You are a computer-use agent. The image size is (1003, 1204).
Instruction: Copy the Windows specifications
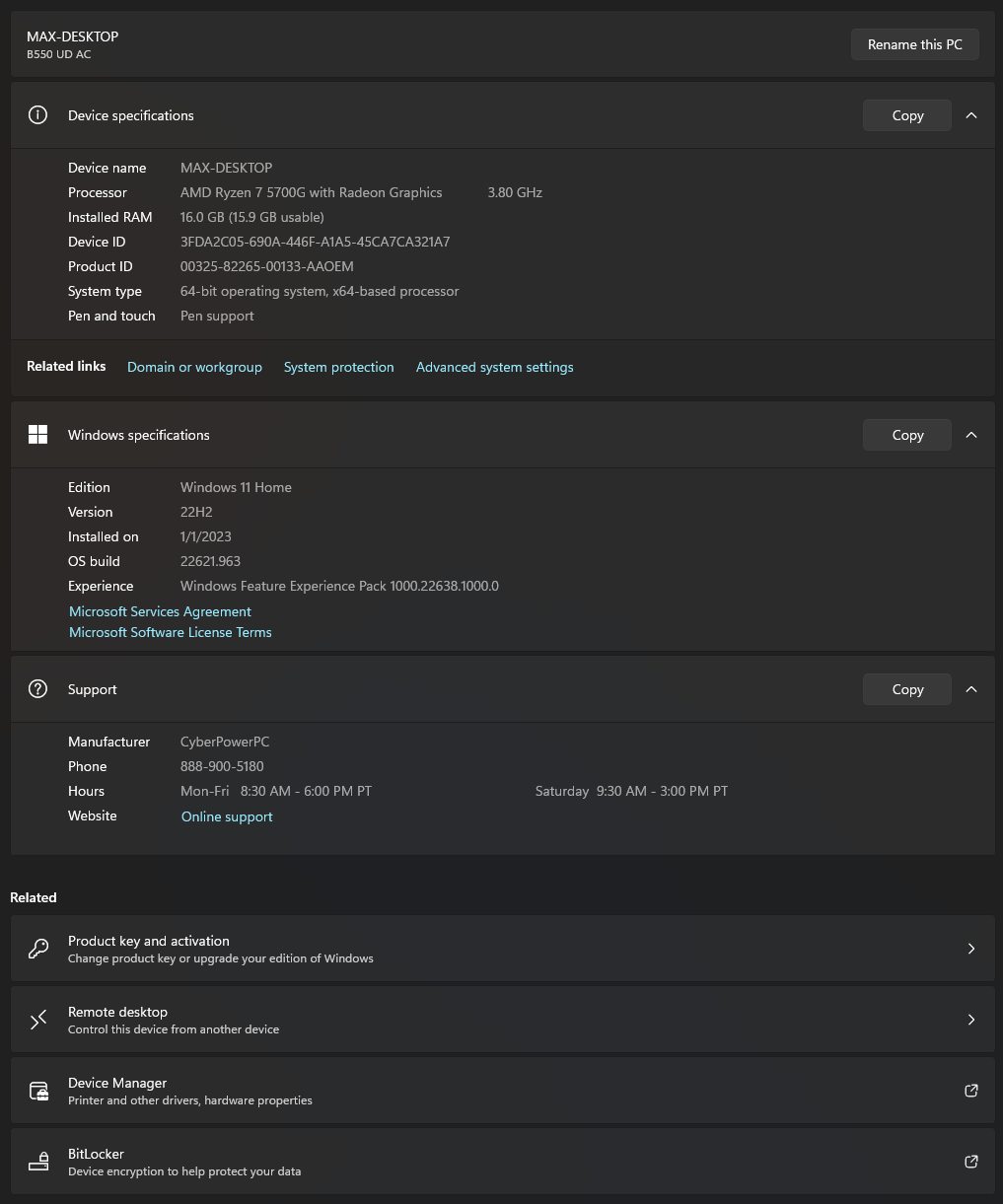click(x=907, y=435)
